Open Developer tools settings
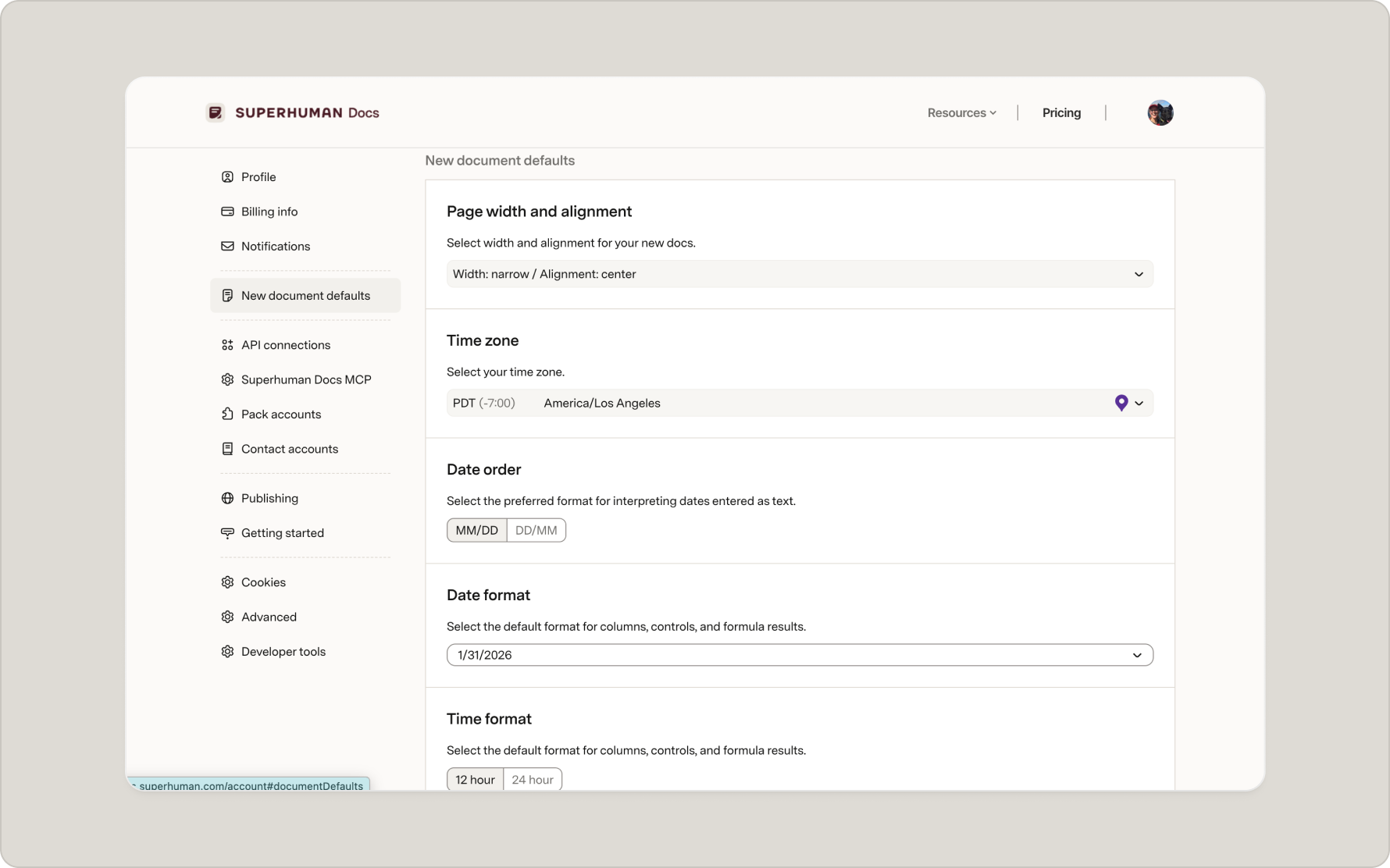This screenshot has width=1390, height=868. 283,652
